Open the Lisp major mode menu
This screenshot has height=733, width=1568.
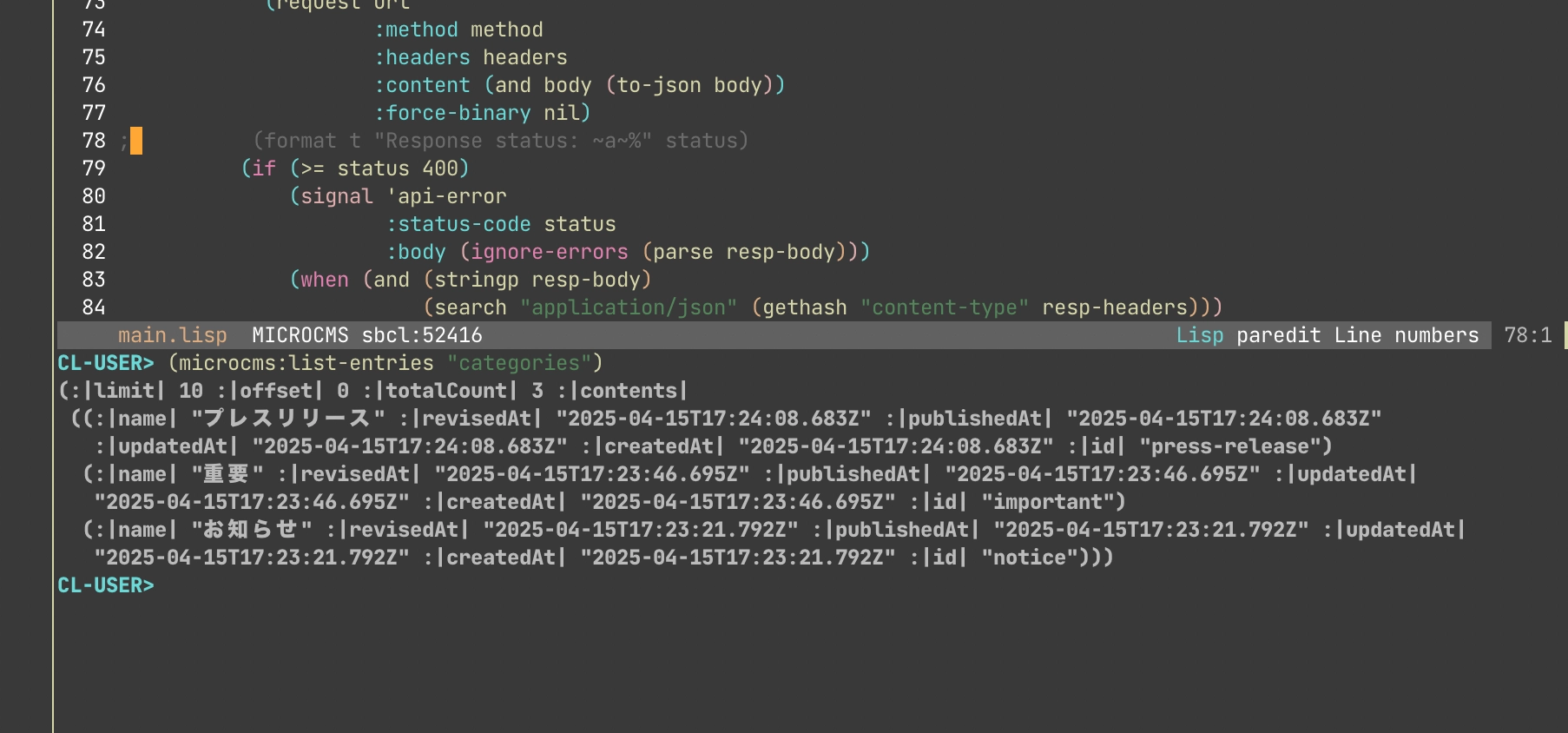[1199, 335]
